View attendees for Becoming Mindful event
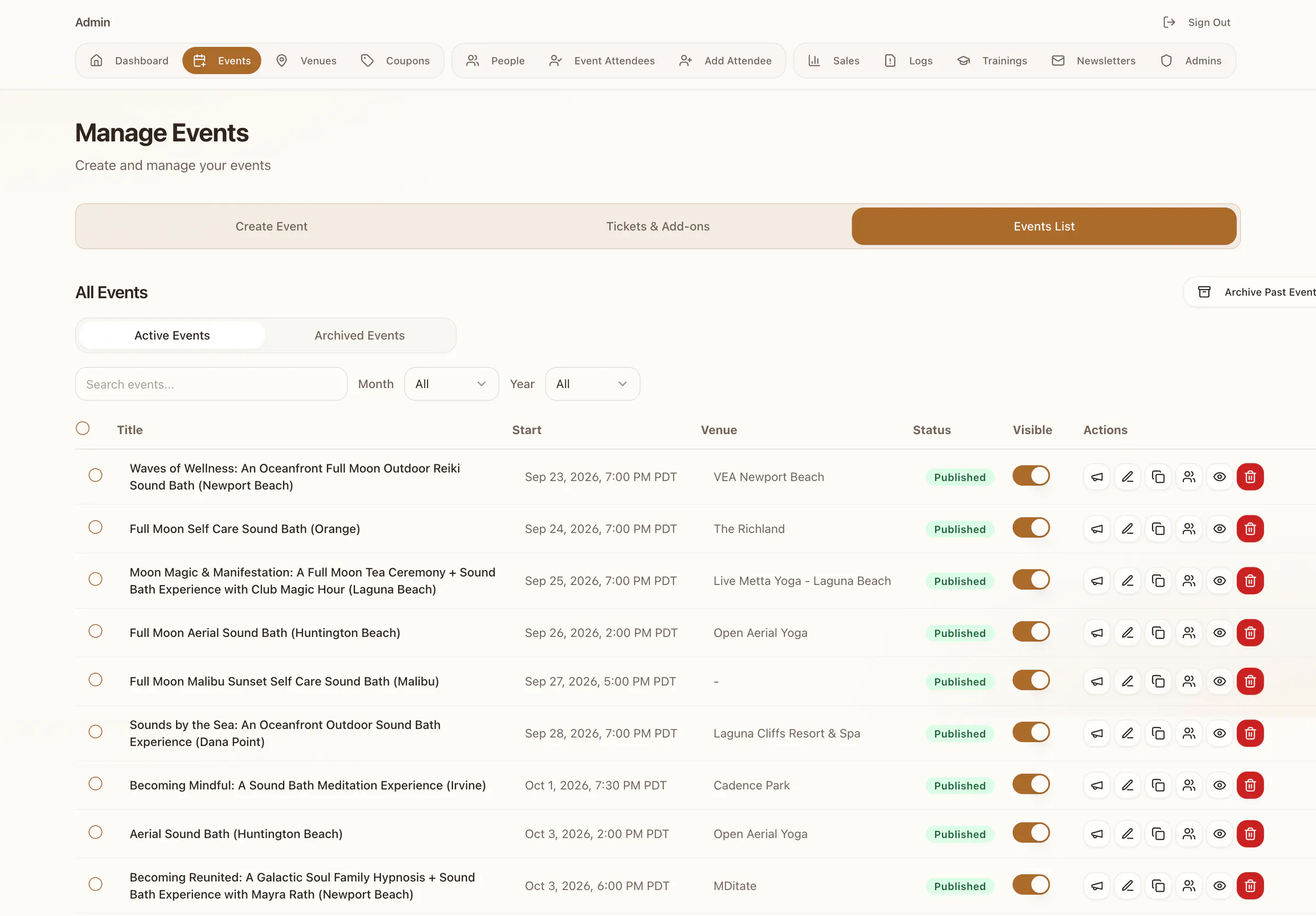The image size is (1316, 916). point(1189,786)
